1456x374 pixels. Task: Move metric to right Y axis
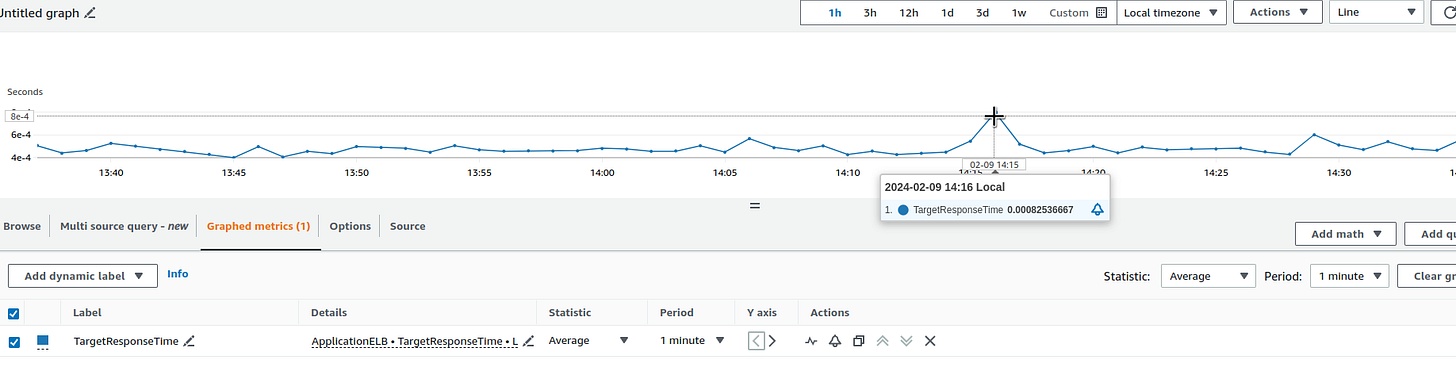772,341
